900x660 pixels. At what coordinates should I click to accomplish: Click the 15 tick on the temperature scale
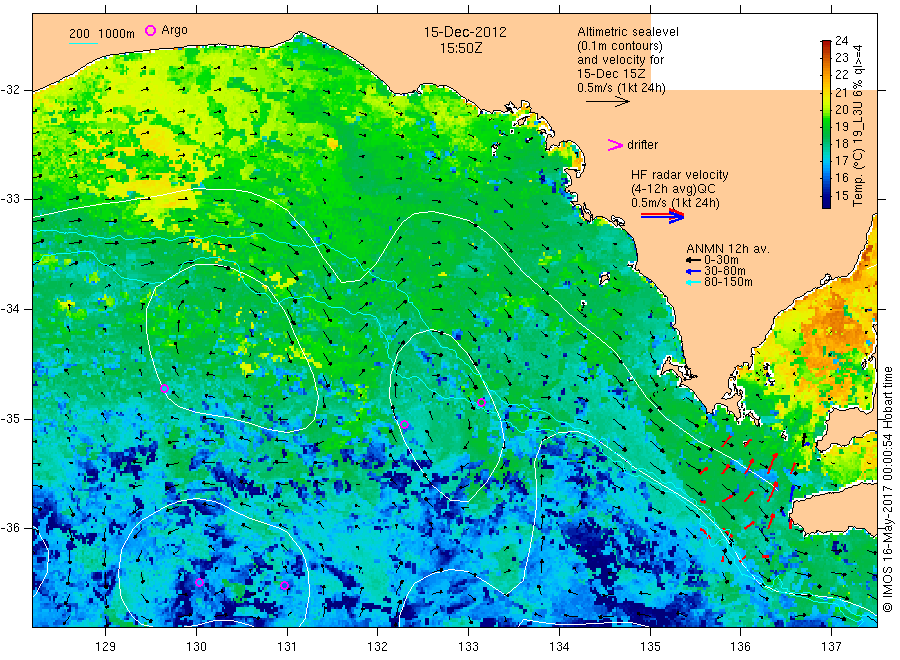(x=841, y=196)
